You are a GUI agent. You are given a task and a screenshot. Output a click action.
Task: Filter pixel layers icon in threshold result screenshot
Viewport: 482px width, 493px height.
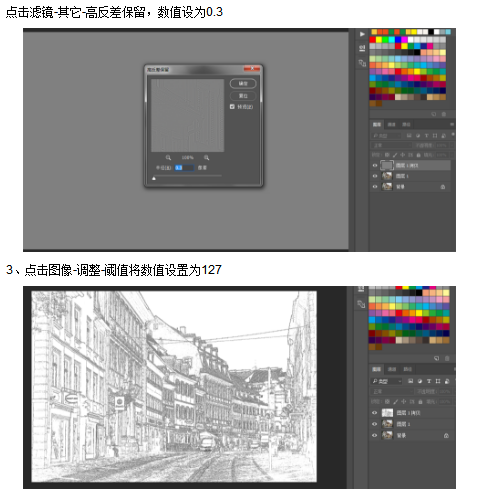pos(411,381)
